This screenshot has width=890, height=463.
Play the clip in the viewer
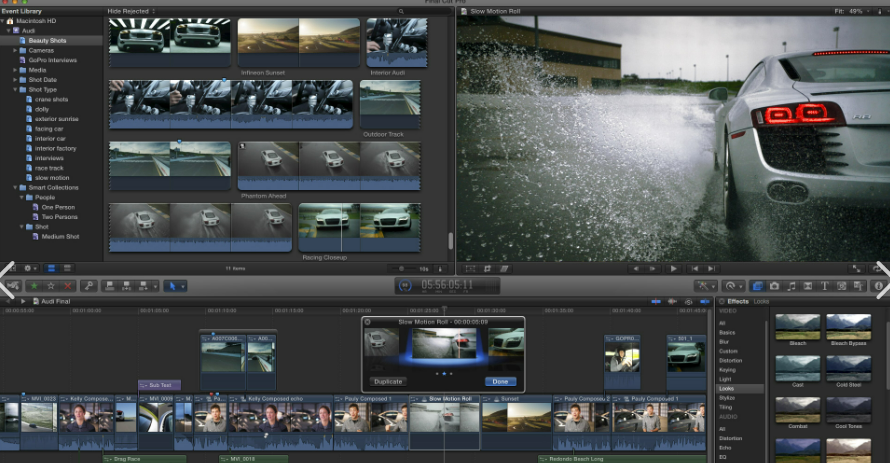coord(673,268)
